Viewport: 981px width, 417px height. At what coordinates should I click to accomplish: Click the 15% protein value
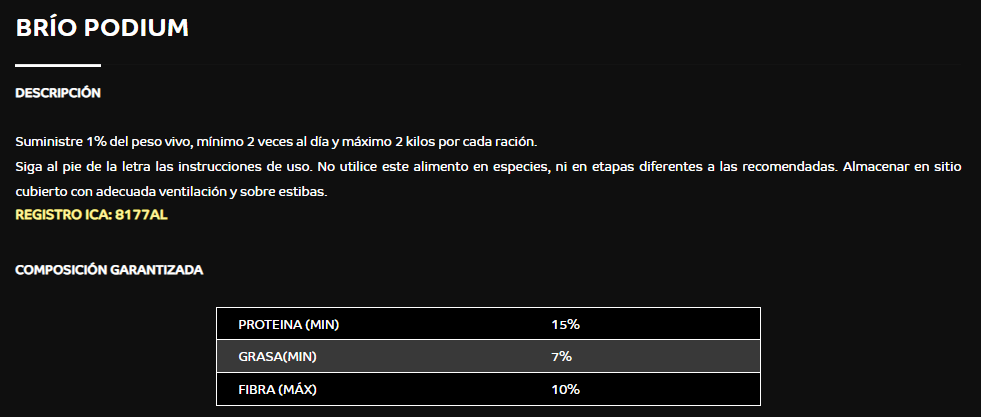coord(566,324)
